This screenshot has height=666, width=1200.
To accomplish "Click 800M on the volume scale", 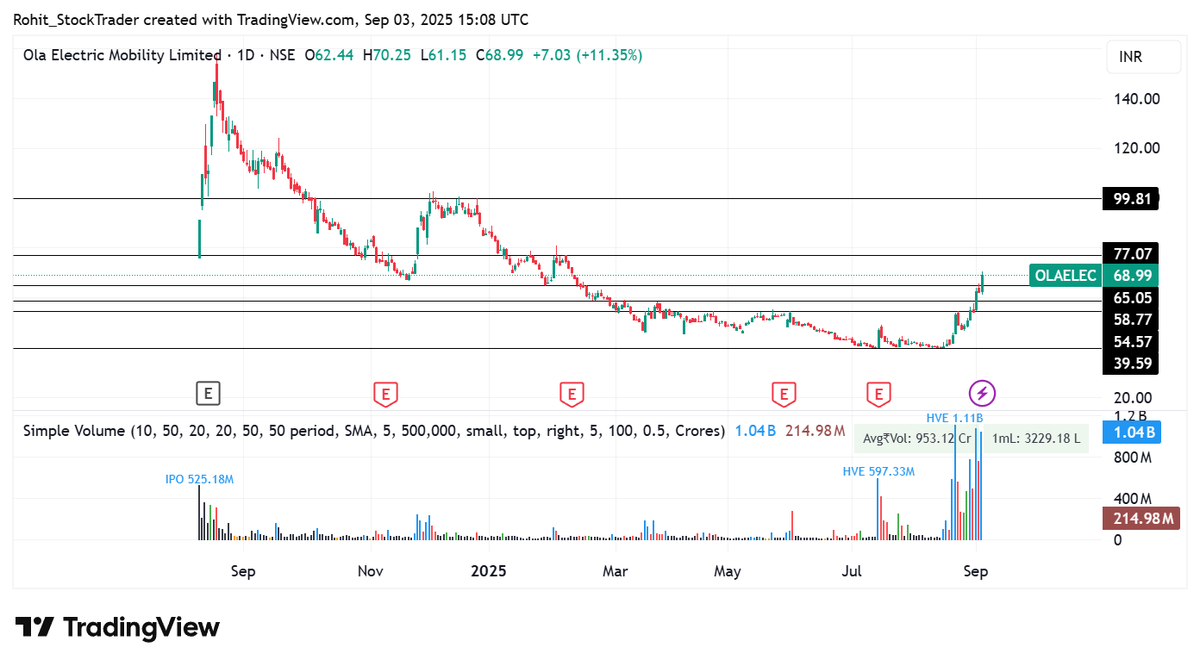I will [x=1133, y=458].
